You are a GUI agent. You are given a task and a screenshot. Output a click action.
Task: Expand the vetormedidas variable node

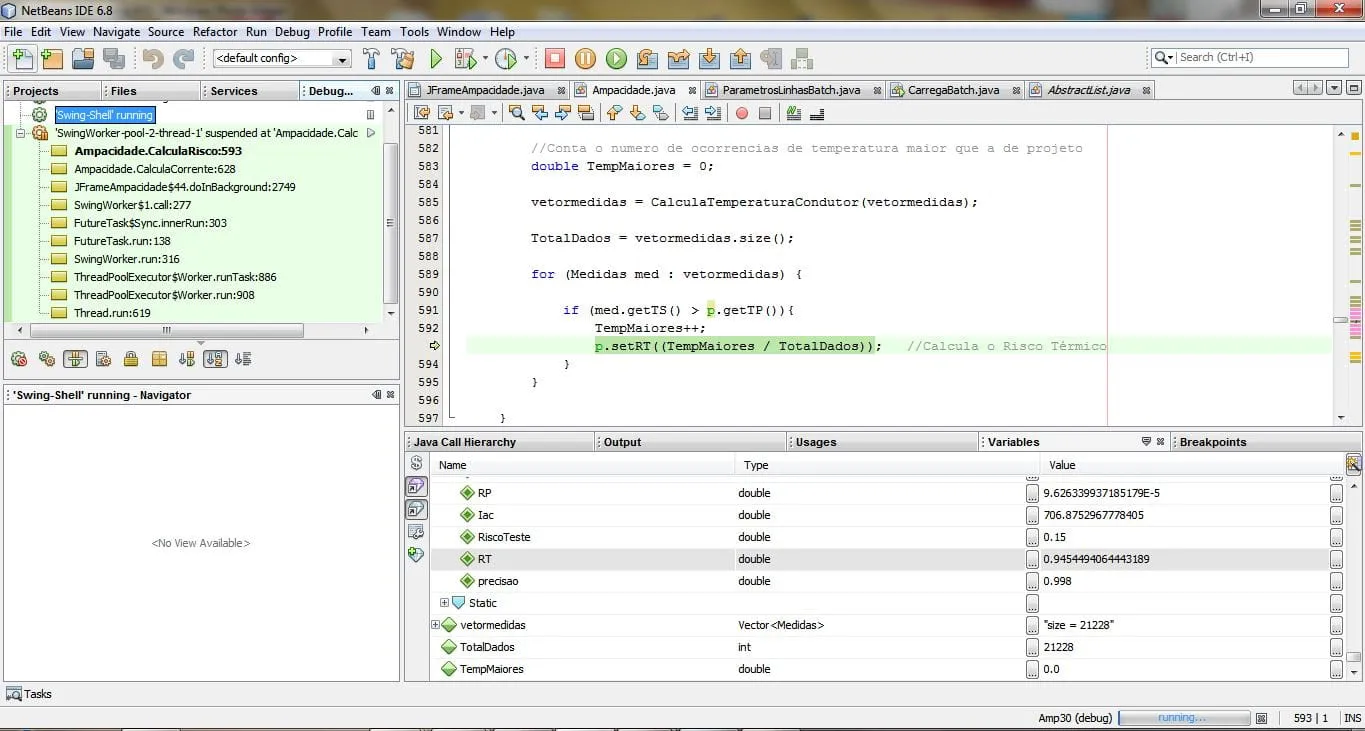click(435, 625)
